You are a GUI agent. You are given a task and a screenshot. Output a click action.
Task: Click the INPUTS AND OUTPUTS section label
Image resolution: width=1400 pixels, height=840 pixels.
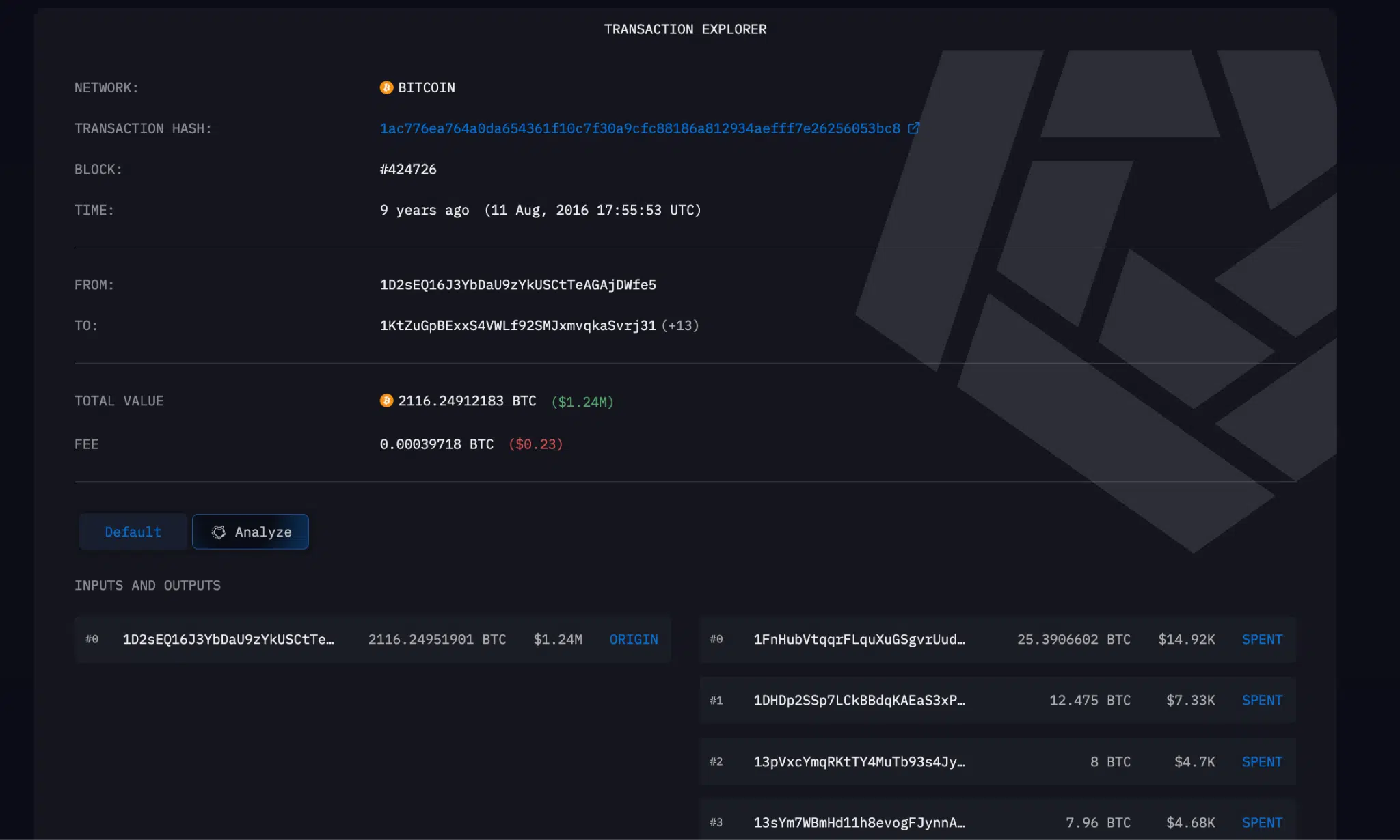pyautogui.click(x=148, y=585)
